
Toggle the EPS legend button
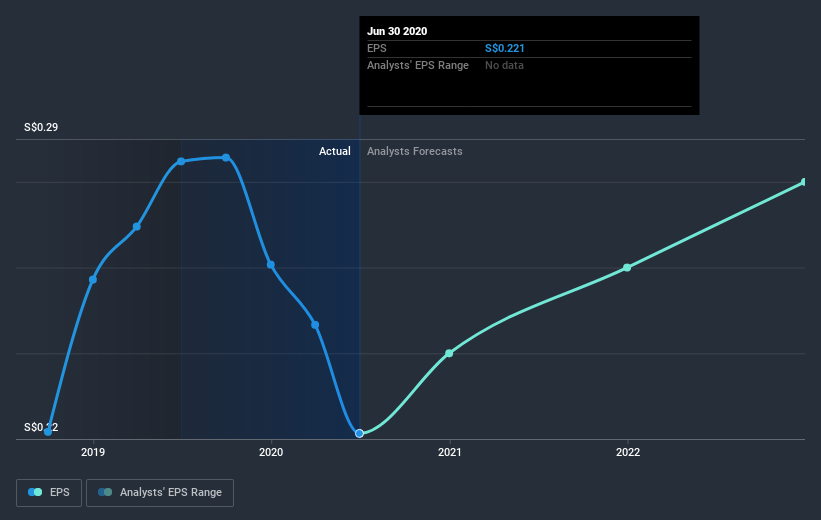[x=49, y=493]
